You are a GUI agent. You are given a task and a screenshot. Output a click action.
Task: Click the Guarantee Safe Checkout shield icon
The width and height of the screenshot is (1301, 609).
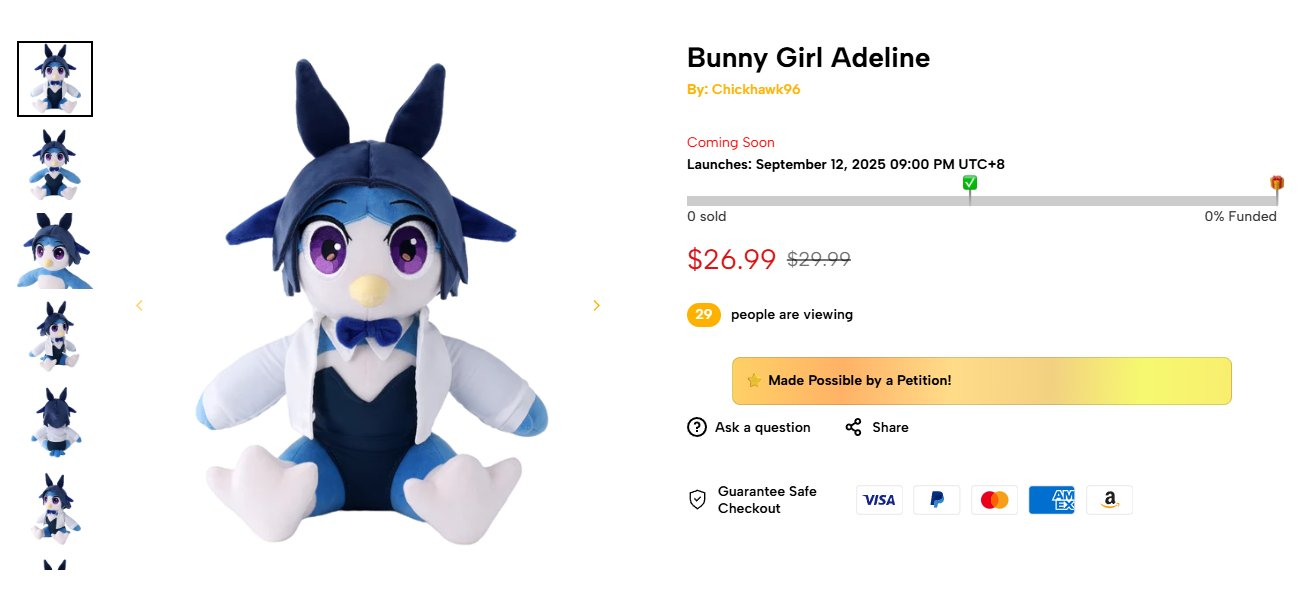pos(698,499)
